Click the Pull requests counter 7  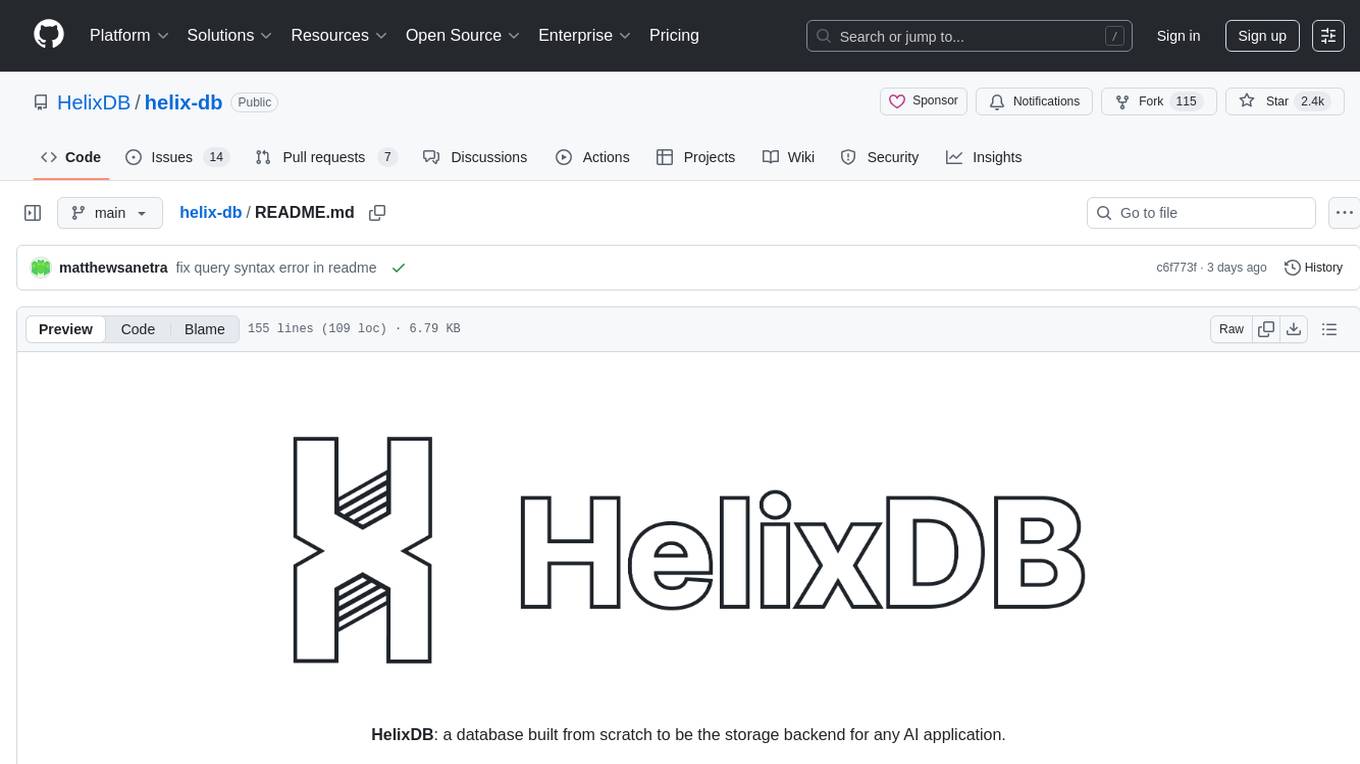388,157
